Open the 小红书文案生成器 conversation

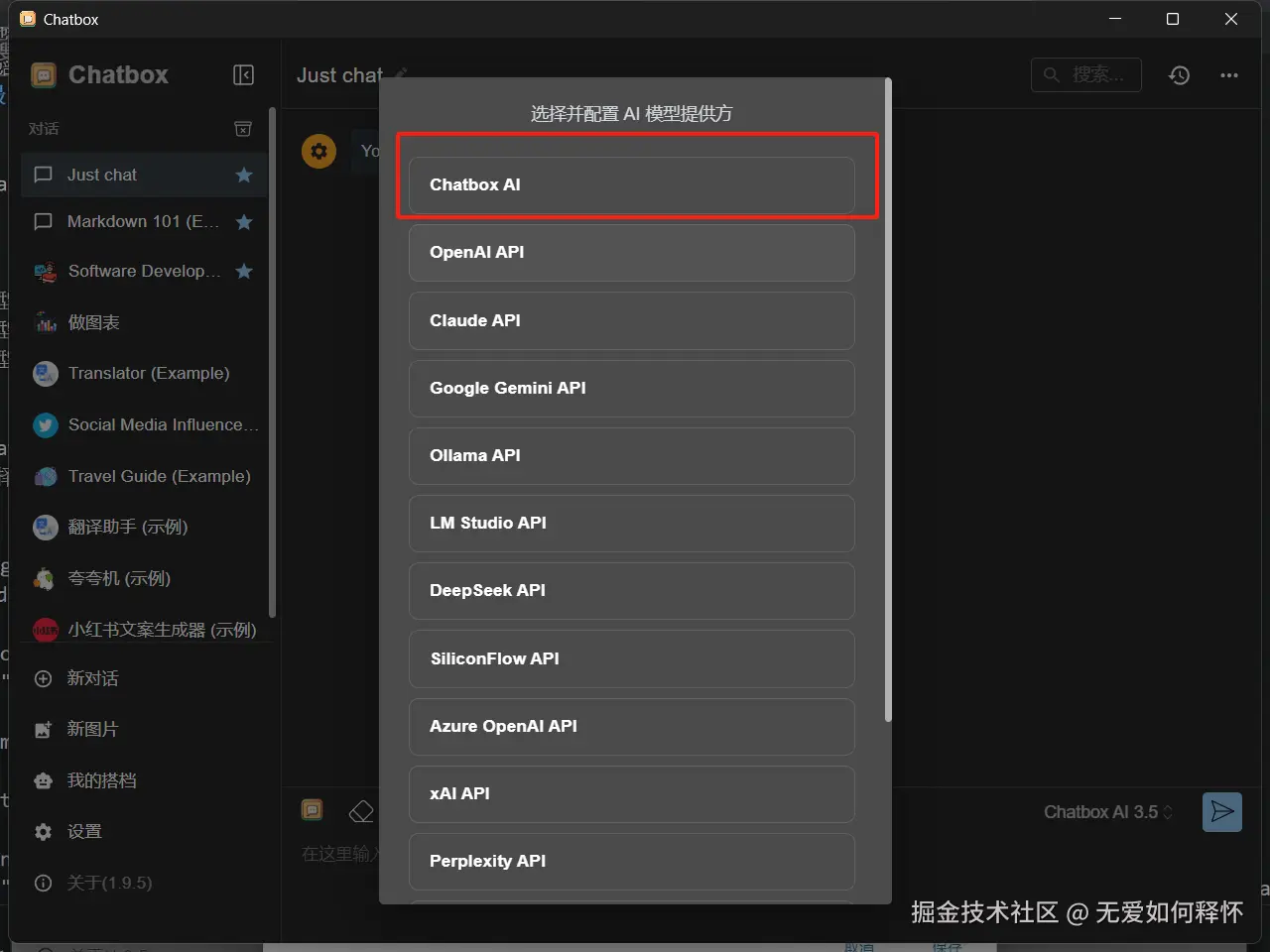[144, 630]
